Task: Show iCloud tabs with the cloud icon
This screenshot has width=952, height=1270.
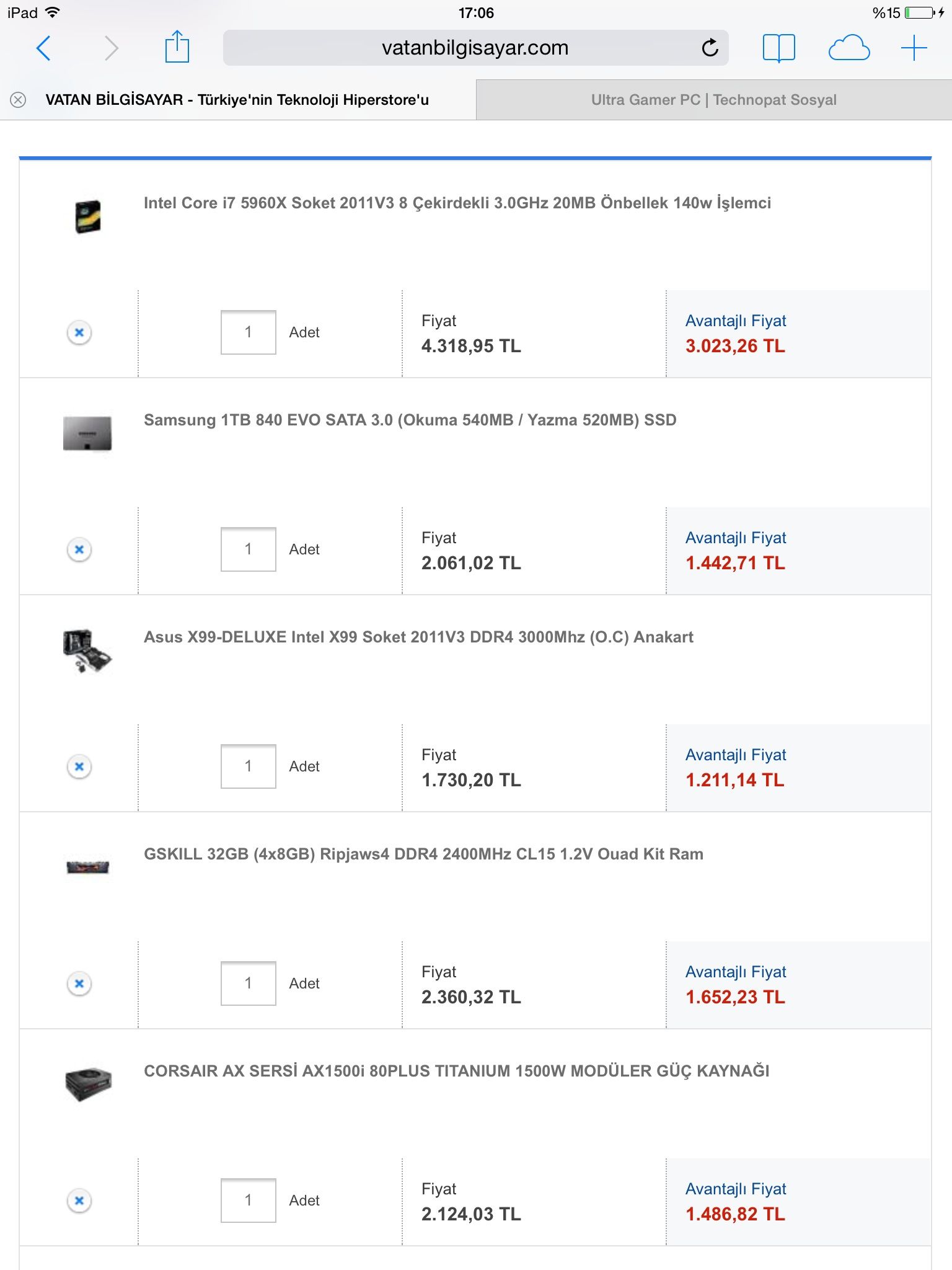Action: tap(848, 48)
